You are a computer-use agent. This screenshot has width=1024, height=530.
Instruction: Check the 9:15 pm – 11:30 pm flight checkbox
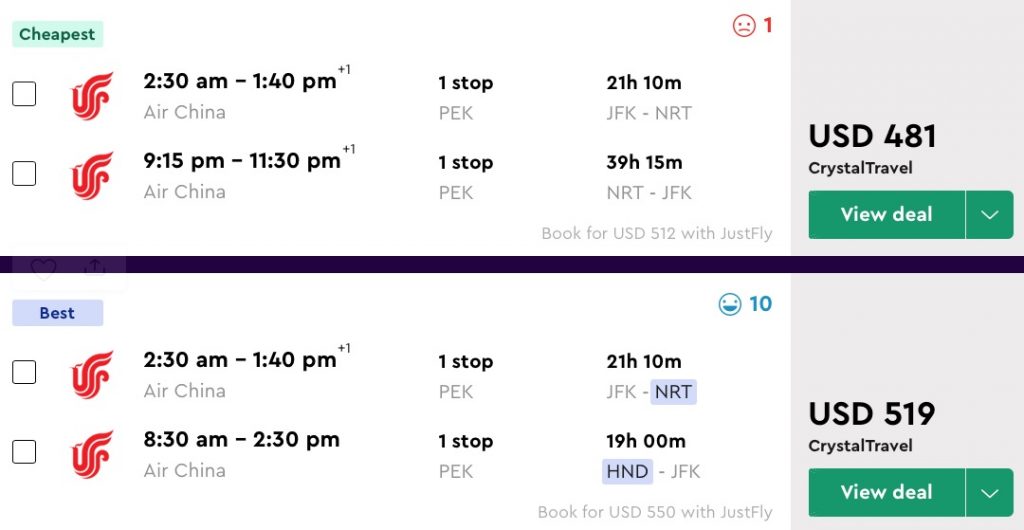click(x=24, y=173)
